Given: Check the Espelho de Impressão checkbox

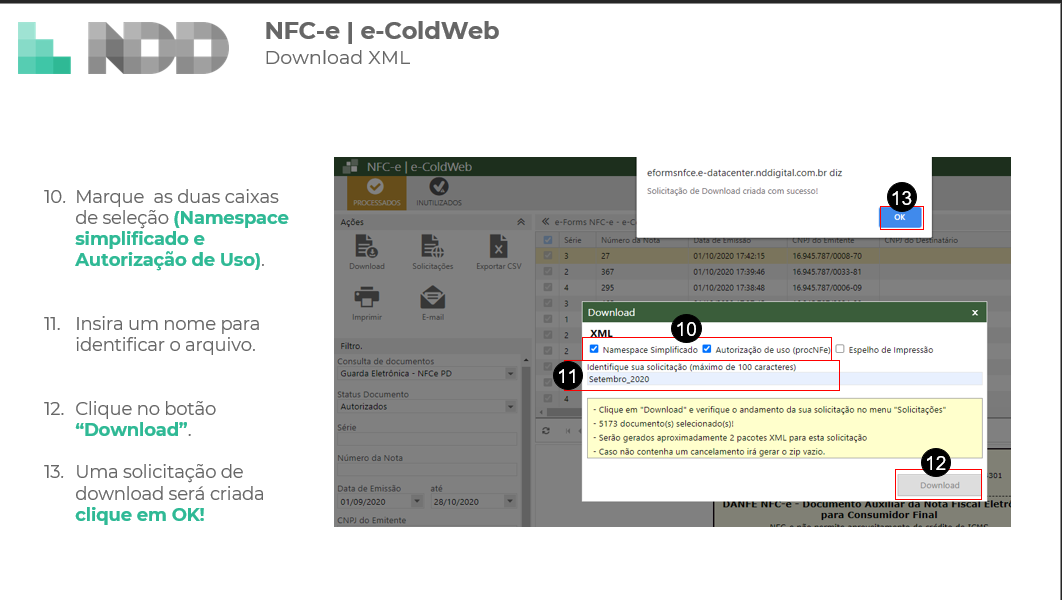Looking at the screenshot, I should pos(840,349).
